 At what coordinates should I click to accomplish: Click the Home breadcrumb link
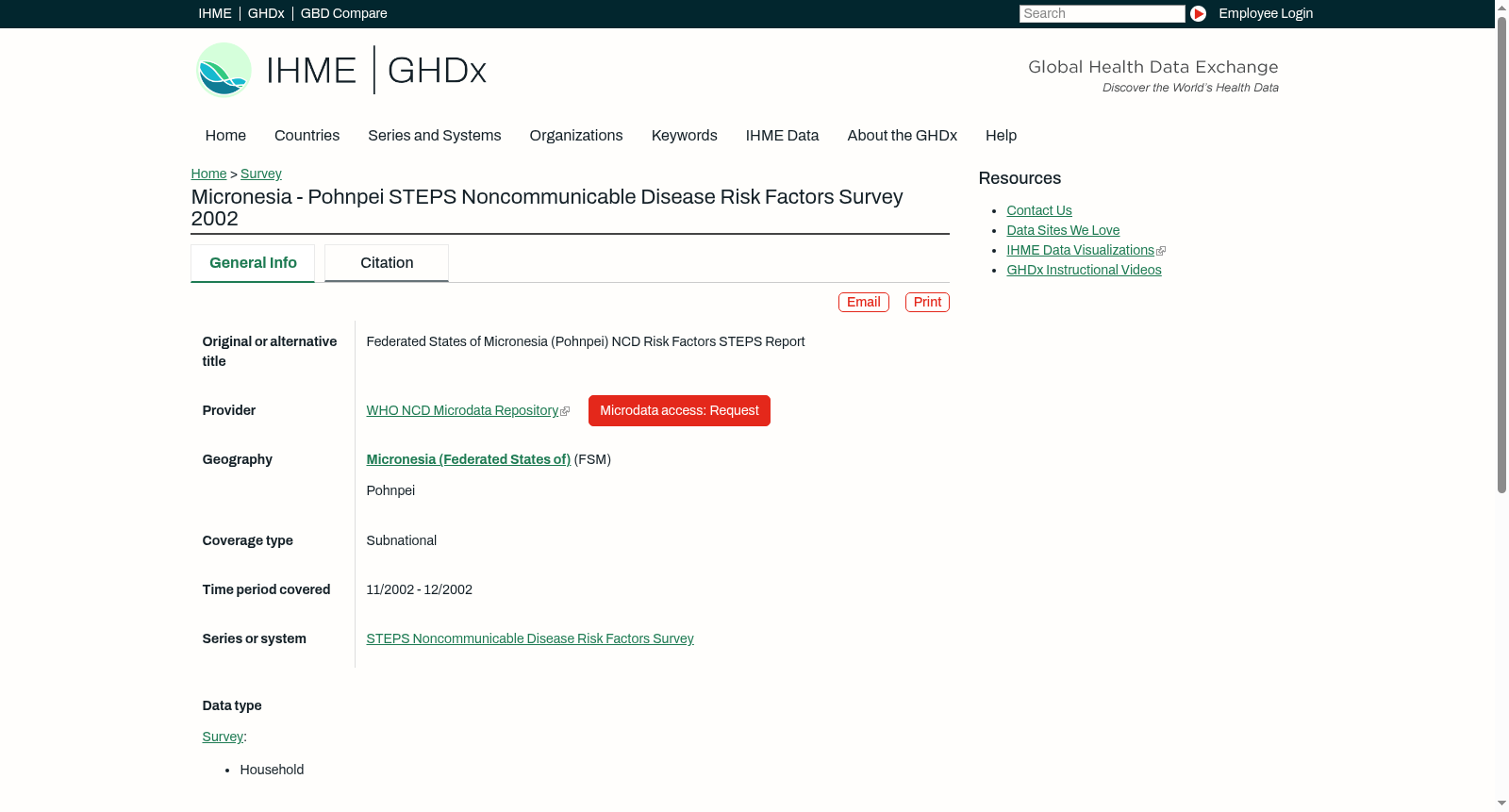click(x=208, y=174)
